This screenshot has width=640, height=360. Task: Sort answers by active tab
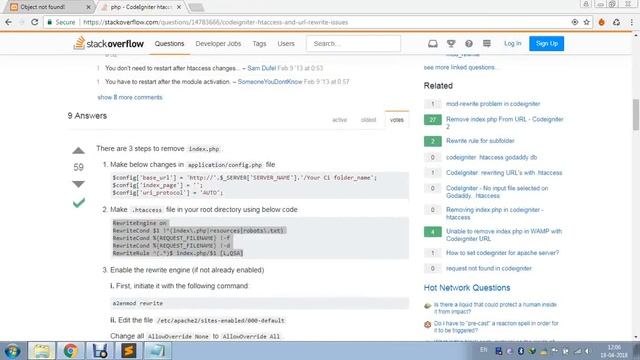[339, 120]
